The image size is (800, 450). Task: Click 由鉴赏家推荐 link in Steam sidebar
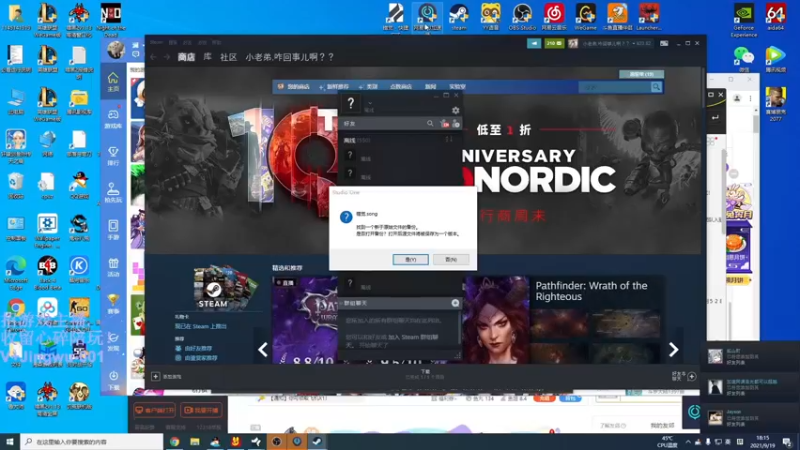coord(201,358)
